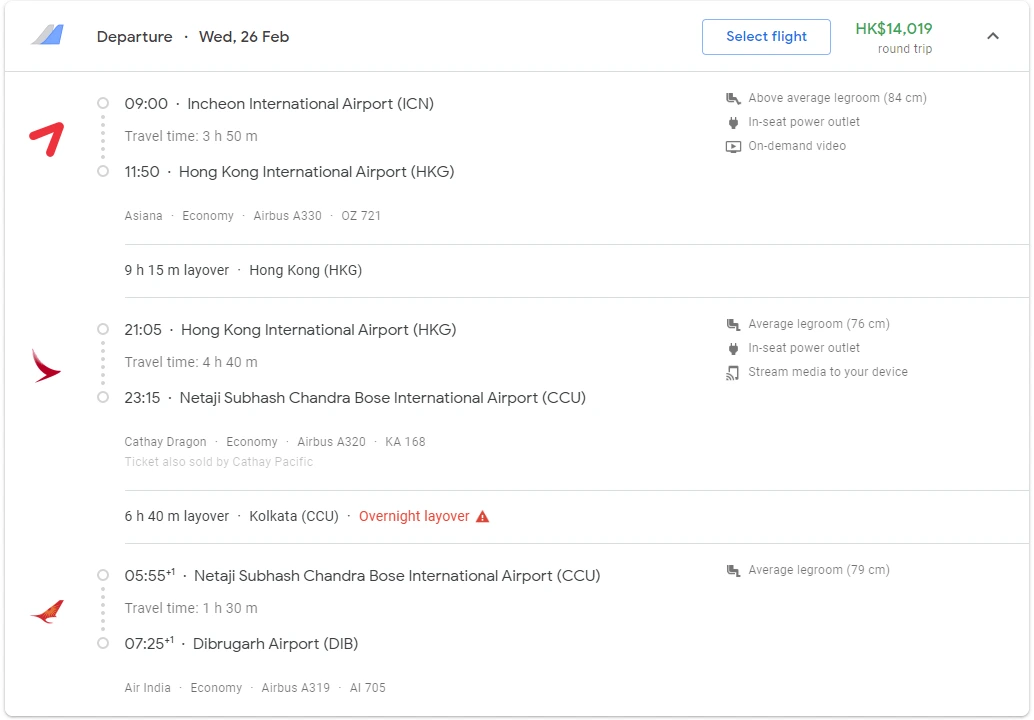Screen dimensions: 1034x720
Task: Click the multi-airline icon beside Departure
Action: point(47,36)
